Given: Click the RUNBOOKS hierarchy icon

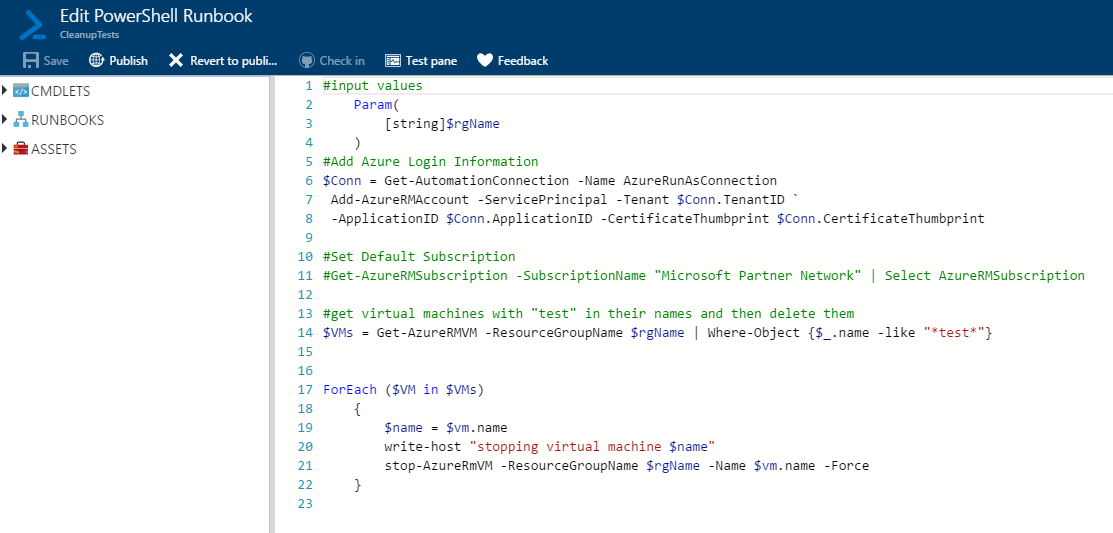Looking at the screenshot, I should pos(21,120).
